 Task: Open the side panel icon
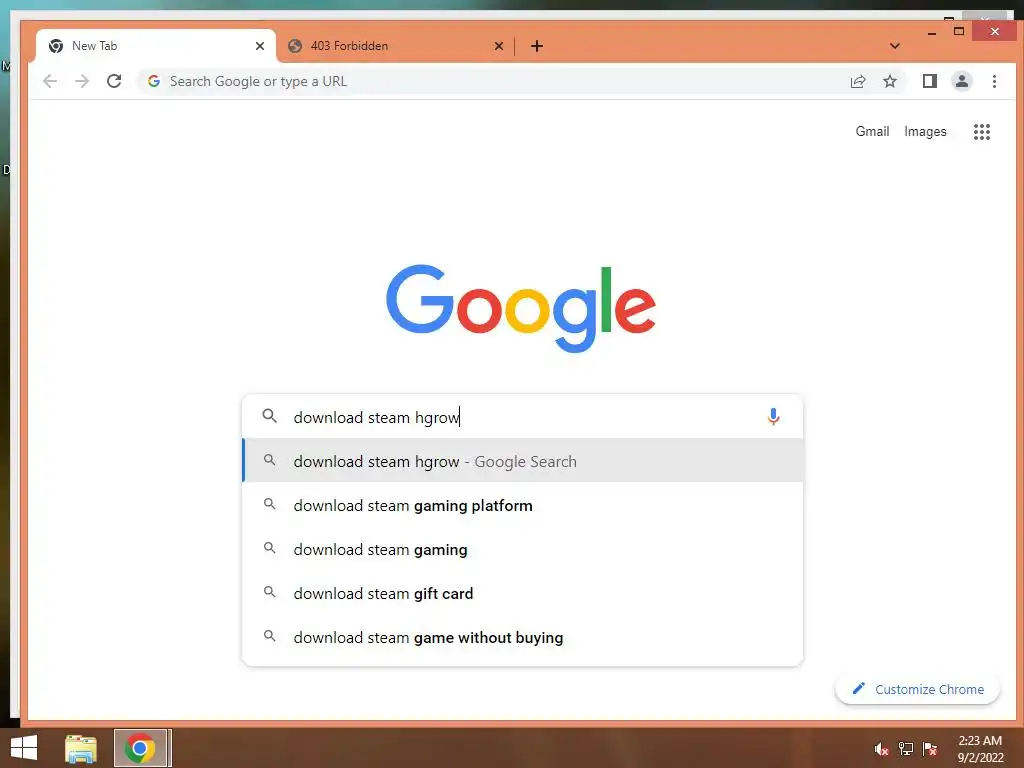929,81
